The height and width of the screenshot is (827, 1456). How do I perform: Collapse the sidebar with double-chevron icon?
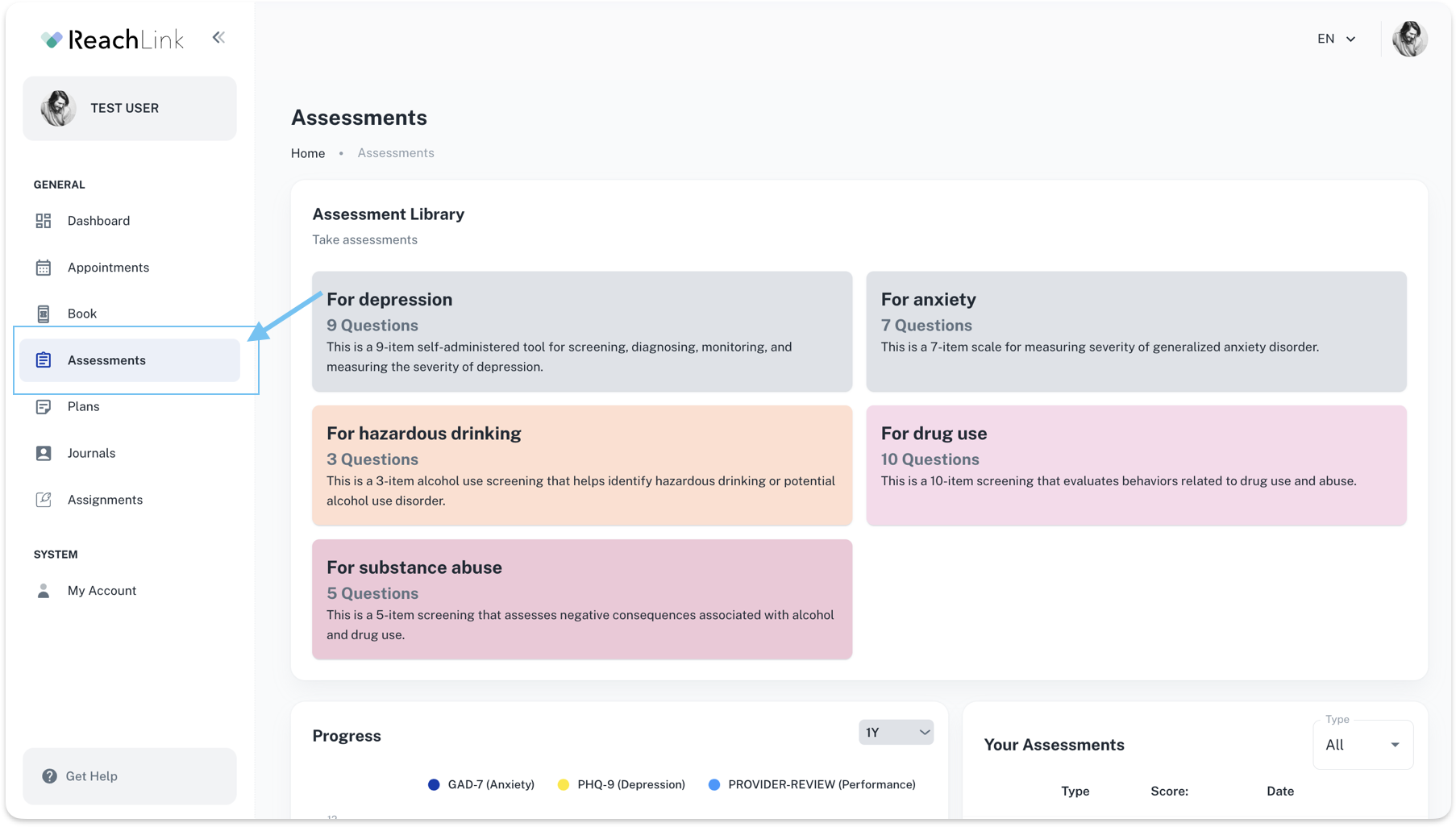pyautogui.click(x=218, y=38)
